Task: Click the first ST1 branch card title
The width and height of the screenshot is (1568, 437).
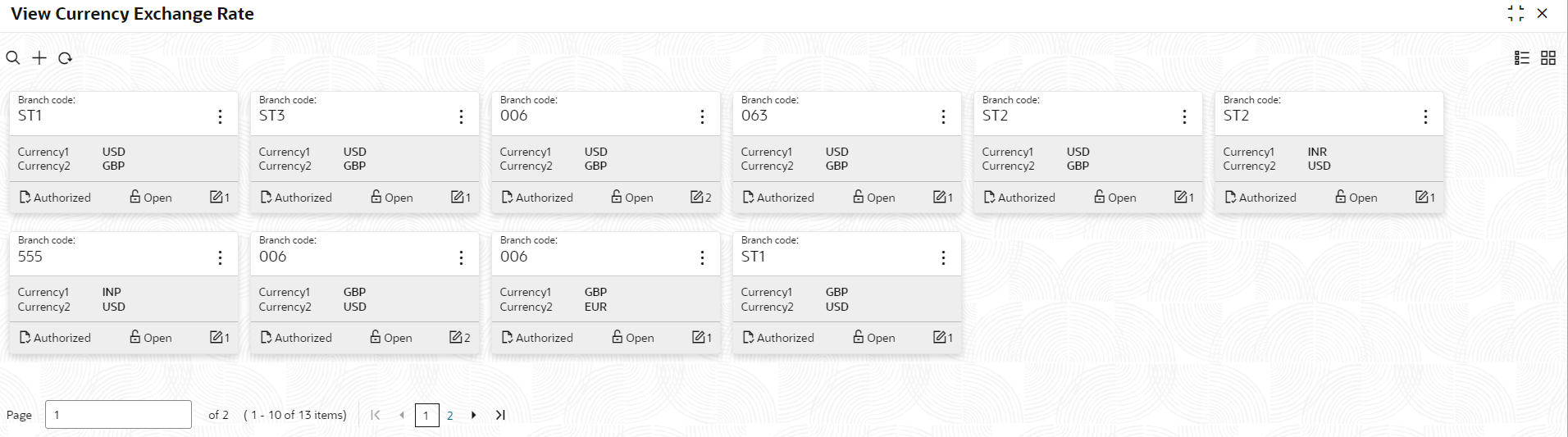Action: click(30, 116)
